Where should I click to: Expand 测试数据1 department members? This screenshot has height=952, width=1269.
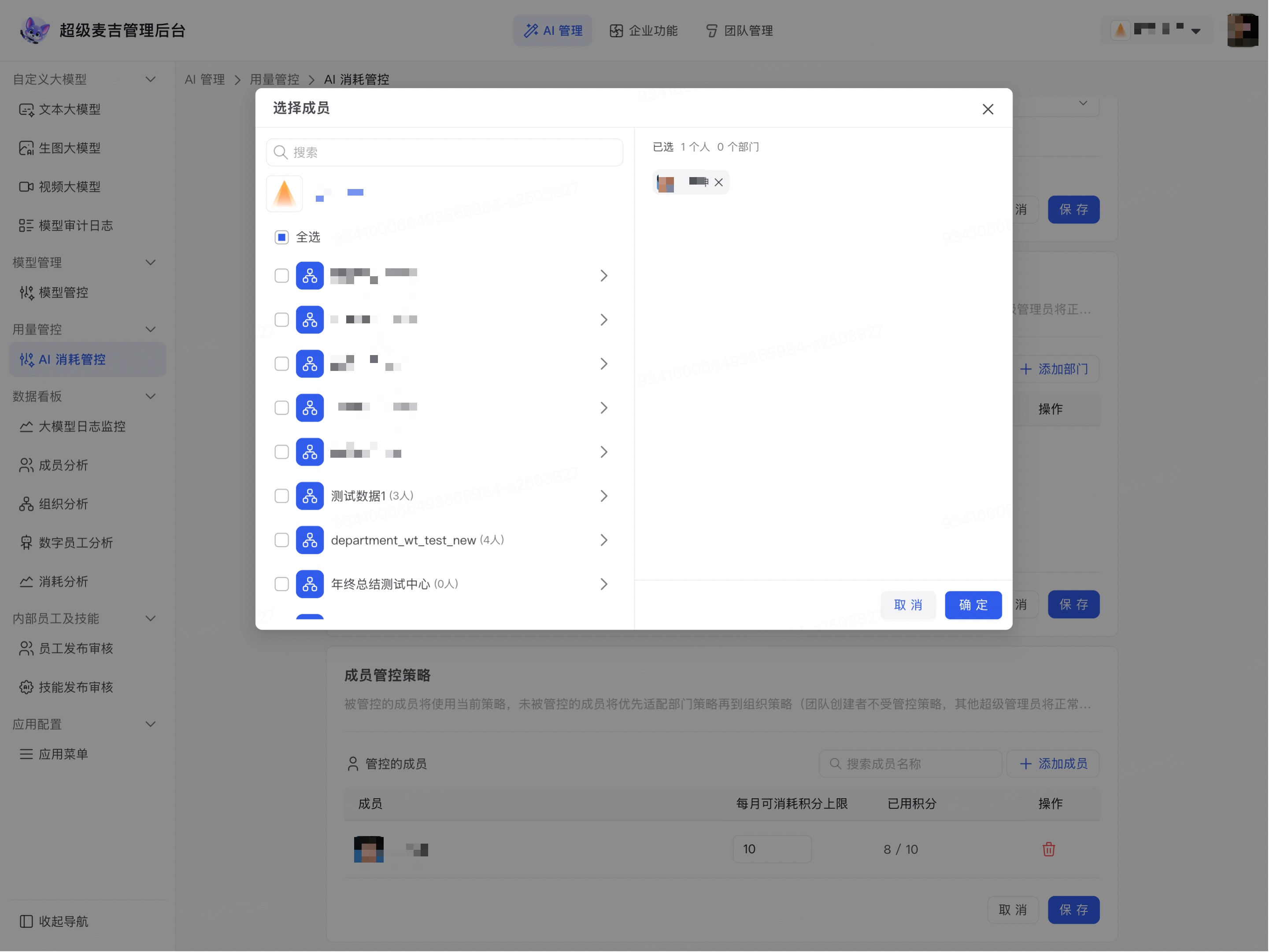pyautogui.click(x=603, y=496)
